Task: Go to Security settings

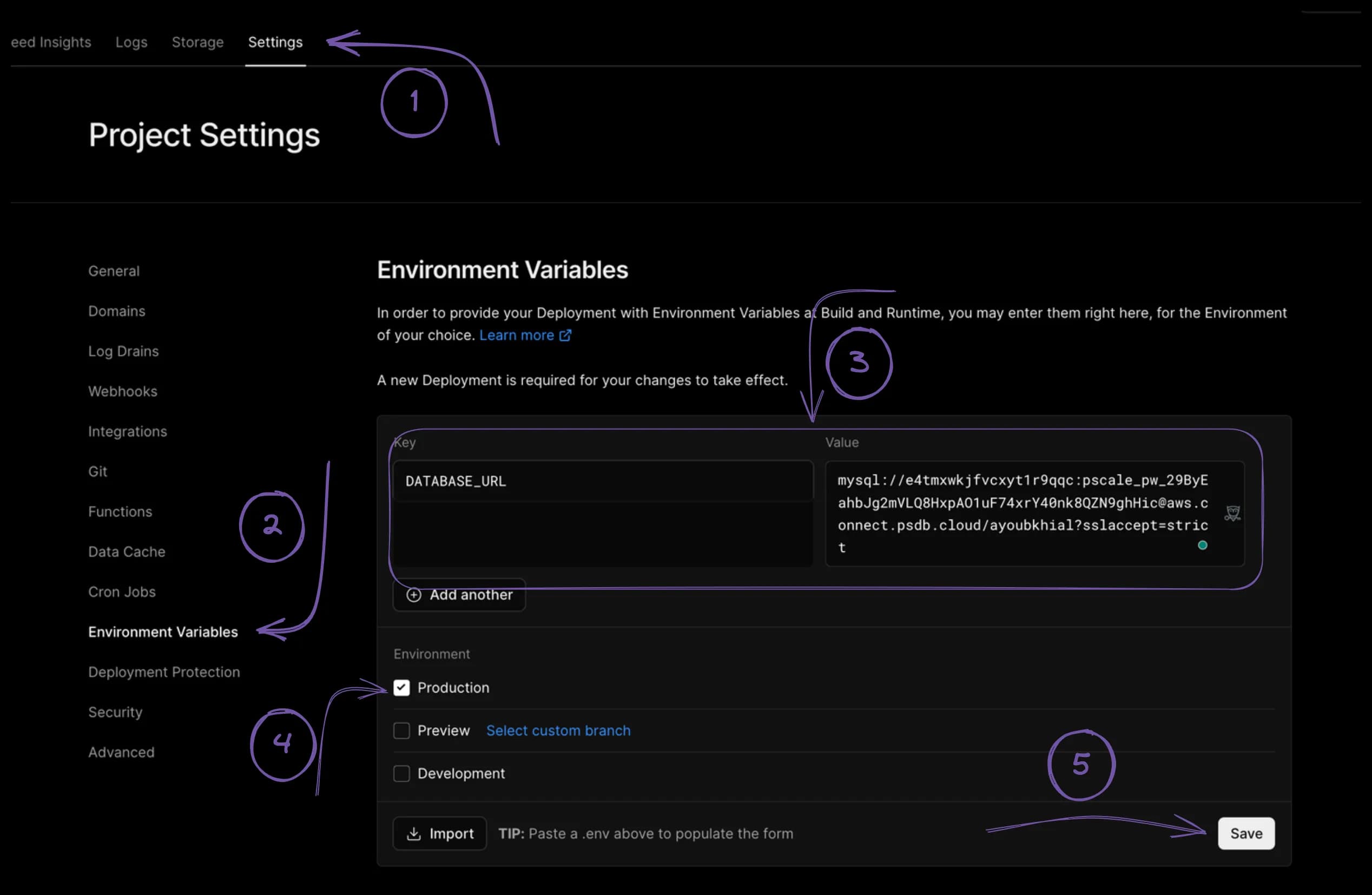Action: tap(115, 712)
